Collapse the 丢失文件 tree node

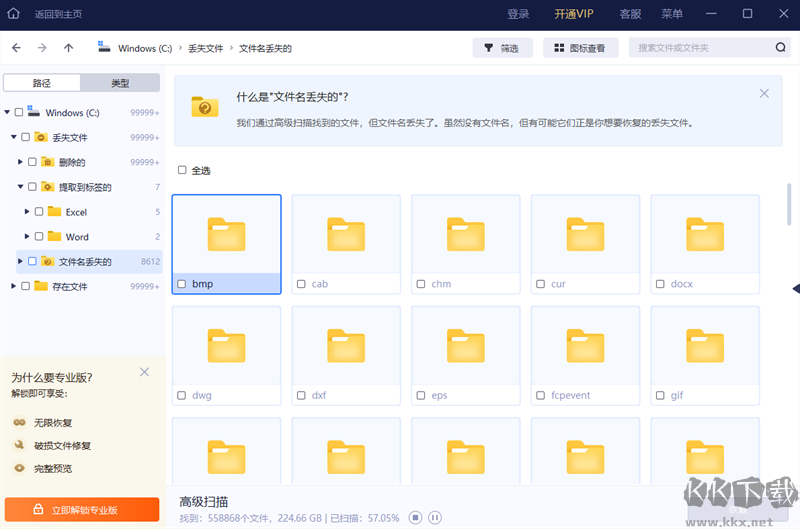coord(14,137)
